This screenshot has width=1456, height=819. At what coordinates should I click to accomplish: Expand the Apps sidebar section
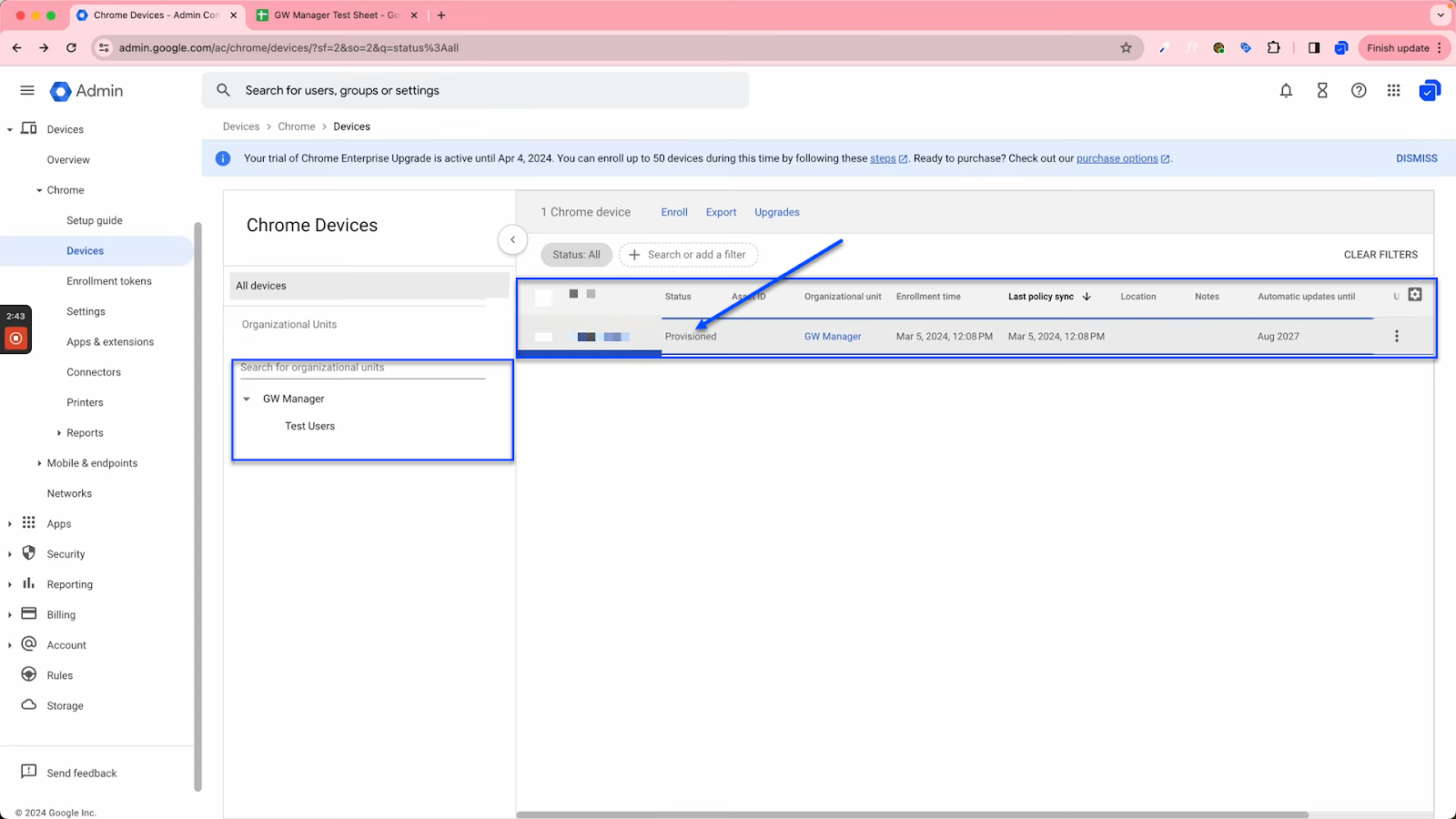tap(10, 523)
